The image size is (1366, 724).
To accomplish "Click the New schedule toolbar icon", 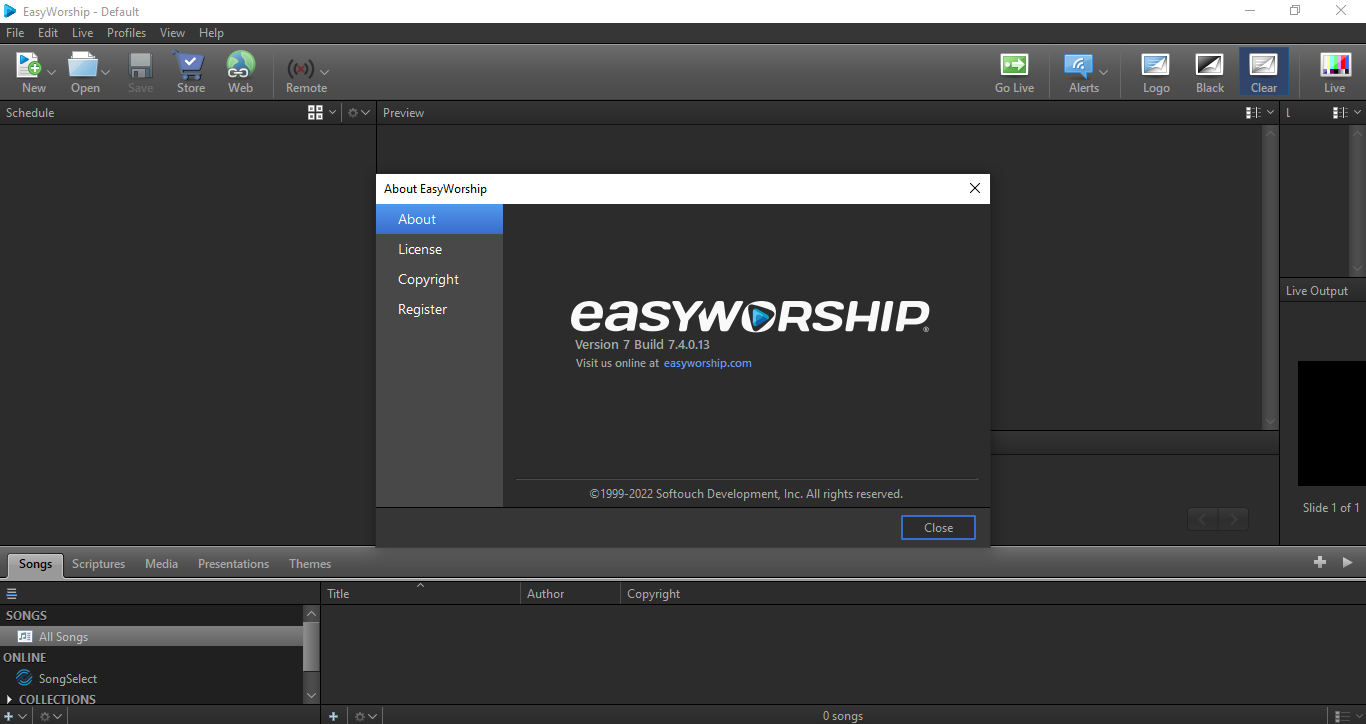I will [x=28, y=66].
